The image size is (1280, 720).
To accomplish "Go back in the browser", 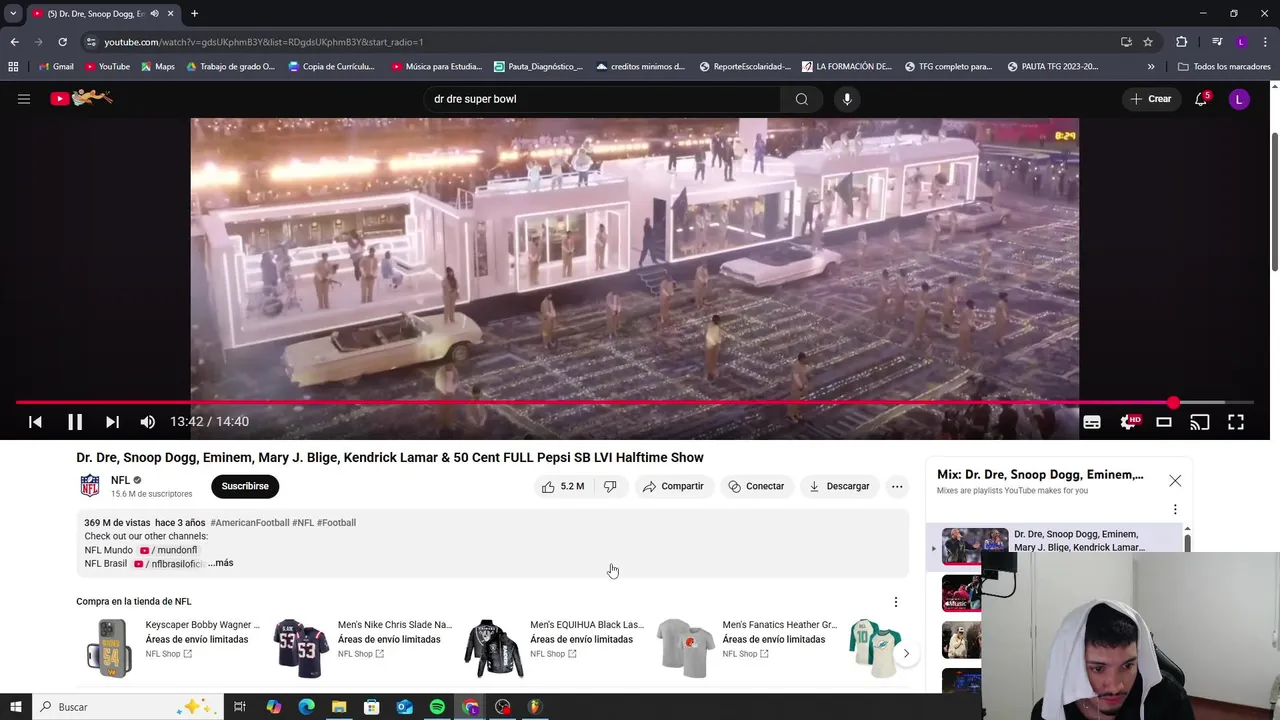I will [x=14, y=42].
